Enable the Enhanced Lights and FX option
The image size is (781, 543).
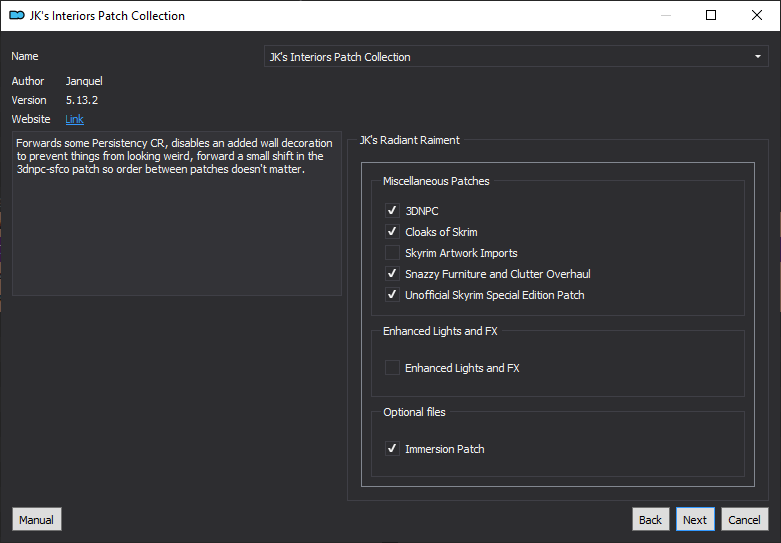(392, 368)
